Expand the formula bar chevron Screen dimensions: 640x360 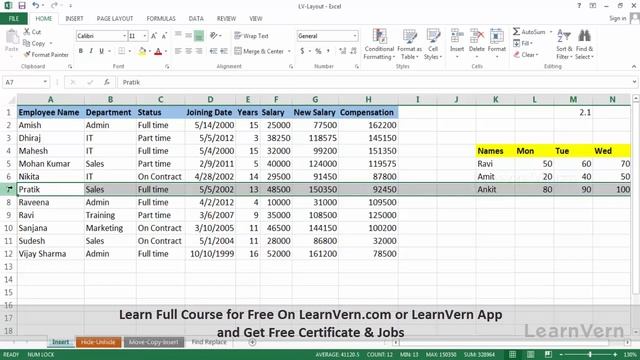tap(634, 82)
